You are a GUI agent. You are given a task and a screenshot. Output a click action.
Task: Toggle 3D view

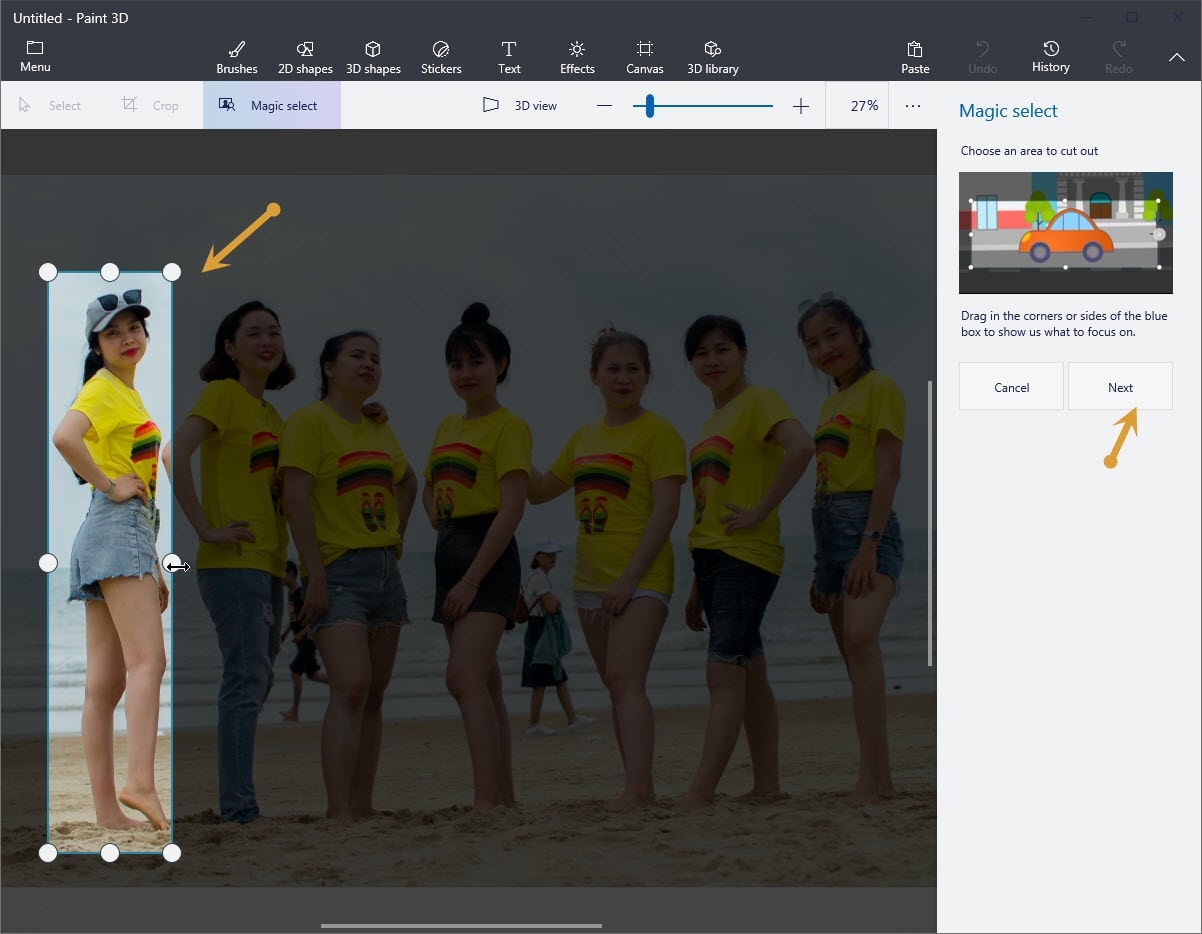[520, 105]
